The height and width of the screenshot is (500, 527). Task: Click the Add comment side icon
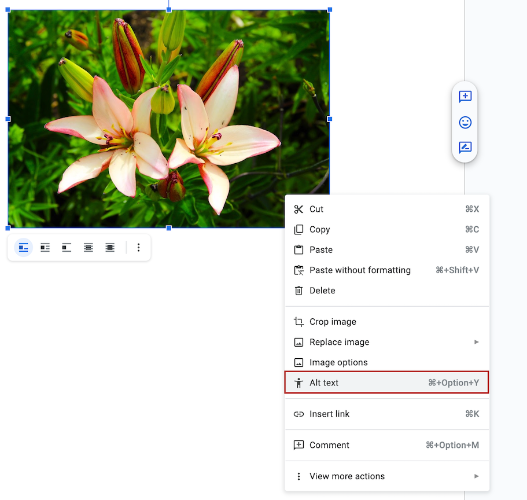click(x=465, y=97)
